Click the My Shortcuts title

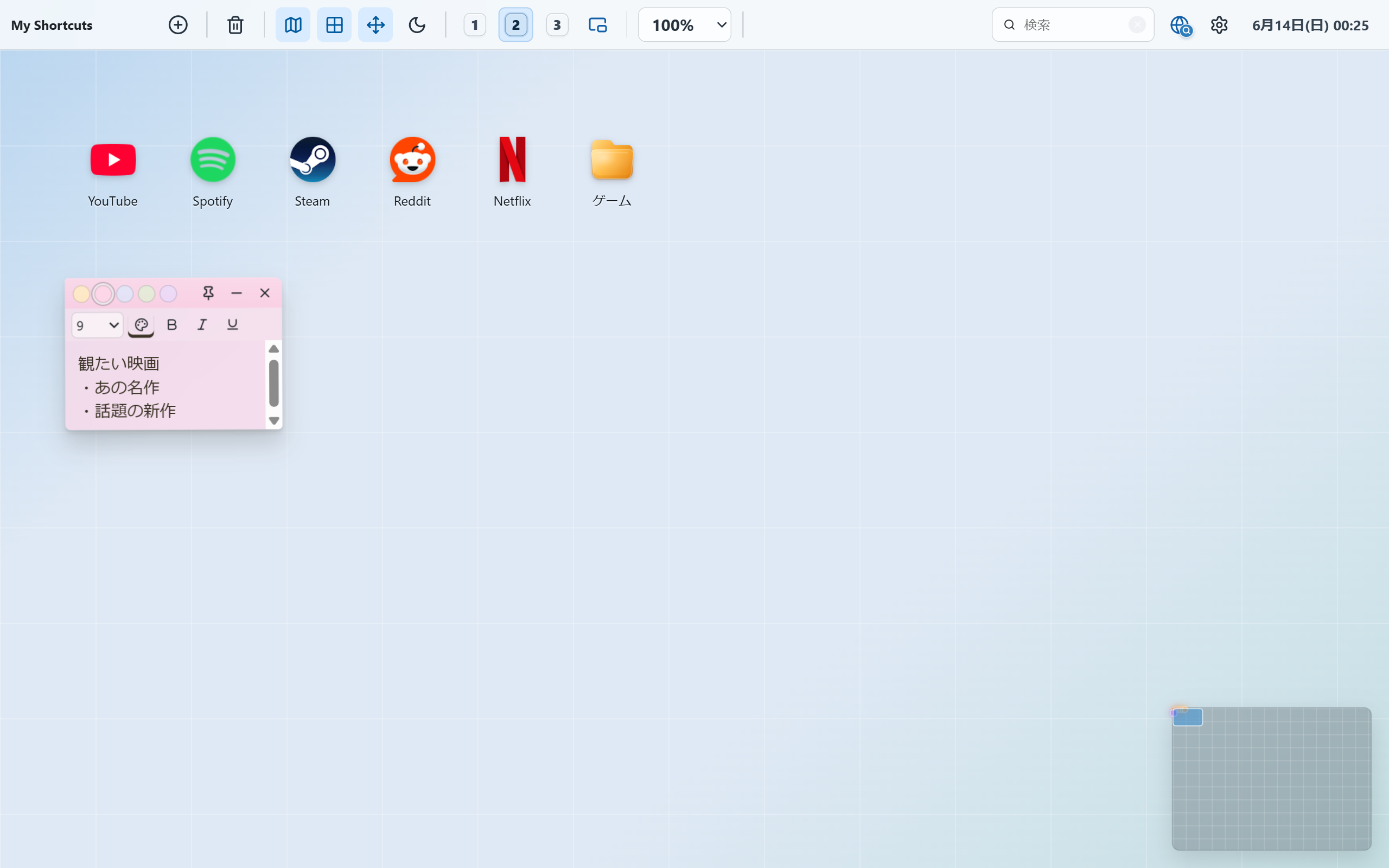52,25
